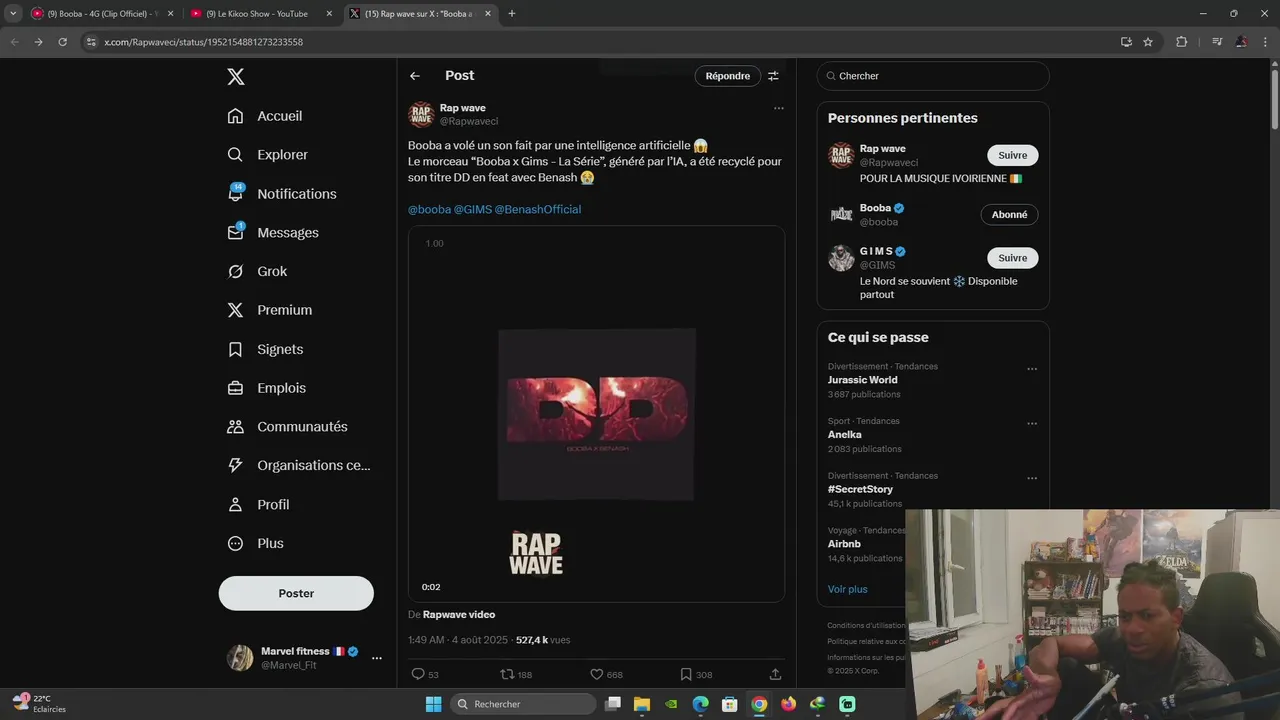The height and width of the screenshot is (720, 1280).
Task: Open a new browser tab
Action: pyautogui.click(x=512, y=14)
